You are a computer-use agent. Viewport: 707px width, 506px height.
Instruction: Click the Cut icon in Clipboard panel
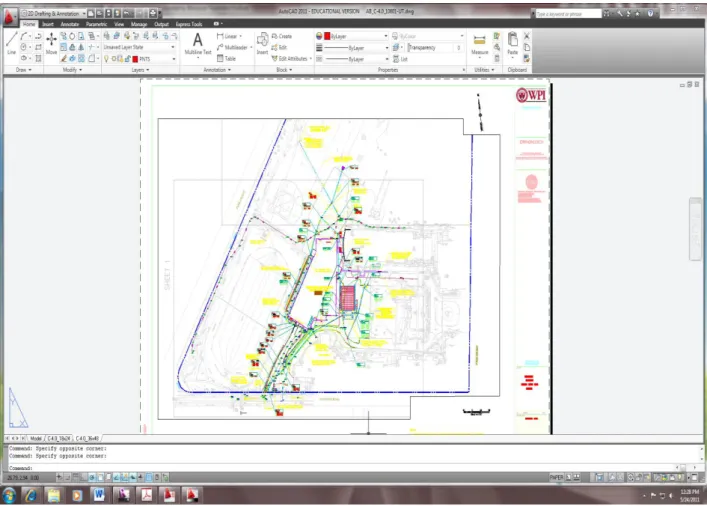point(526,36)
